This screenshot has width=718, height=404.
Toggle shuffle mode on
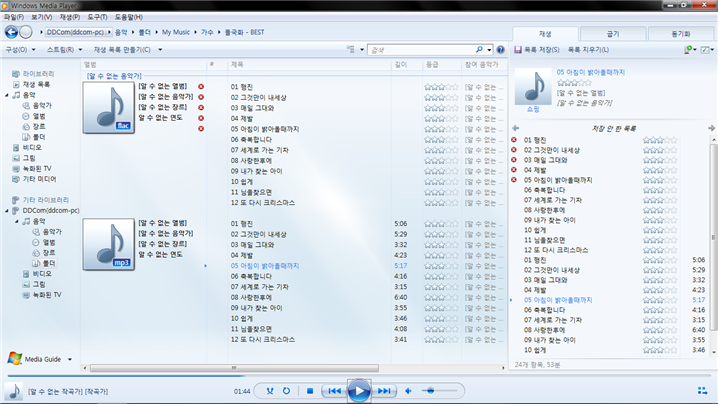tap(270, 390)
